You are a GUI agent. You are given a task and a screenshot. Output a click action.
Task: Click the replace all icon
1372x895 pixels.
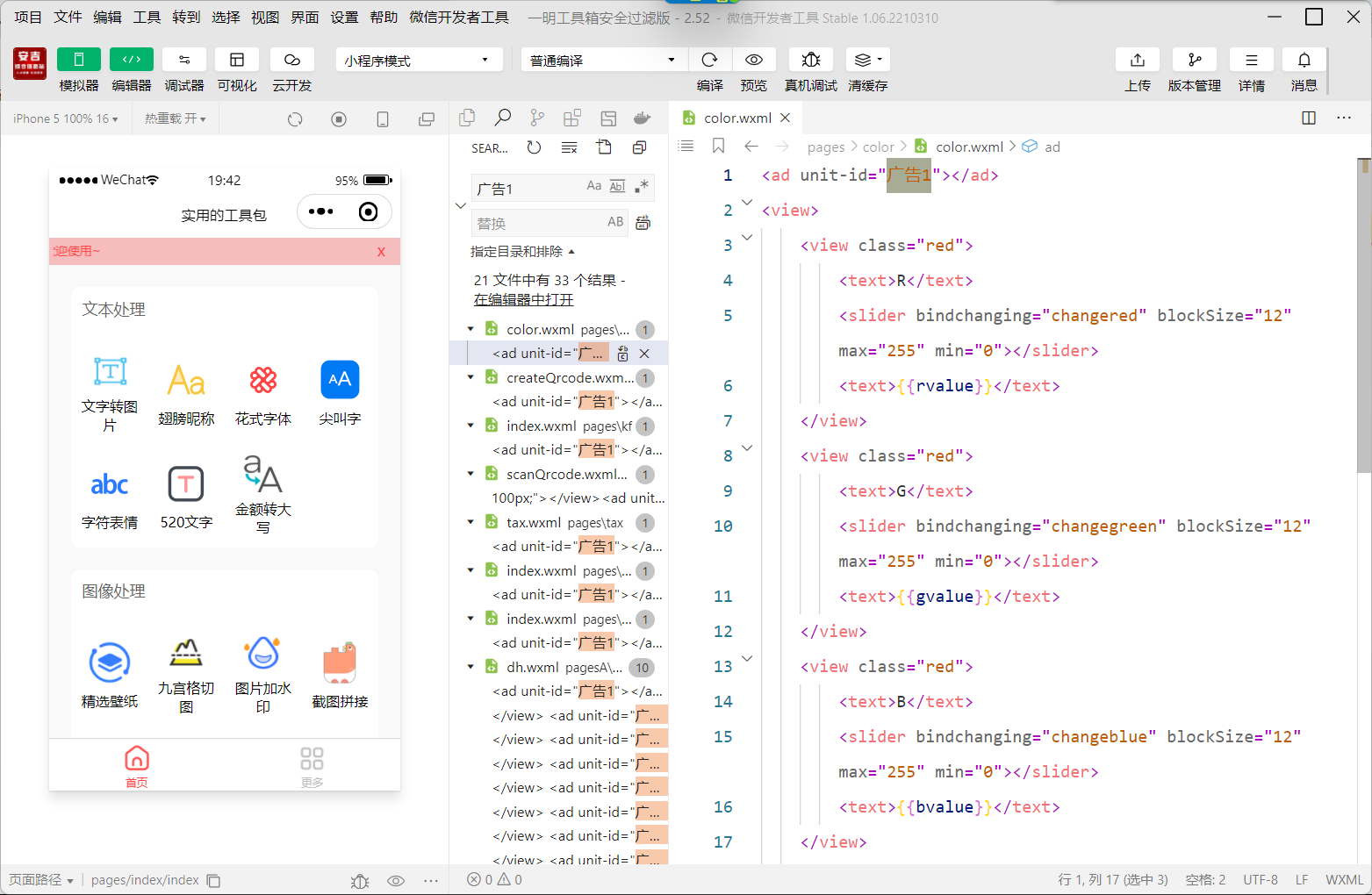pyautogui.click(x=643, y=223)
